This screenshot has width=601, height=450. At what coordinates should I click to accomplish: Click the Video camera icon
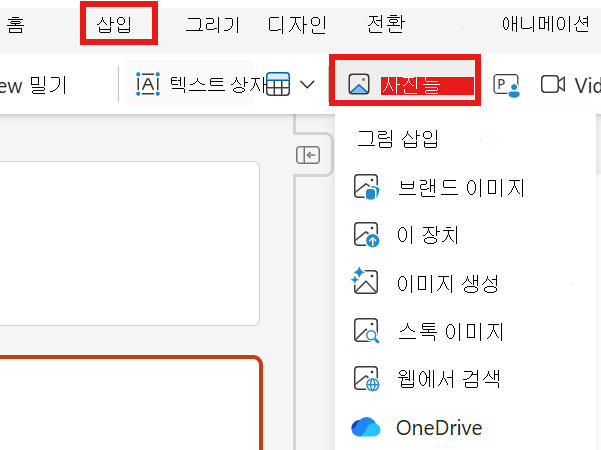tap(552, 84)
